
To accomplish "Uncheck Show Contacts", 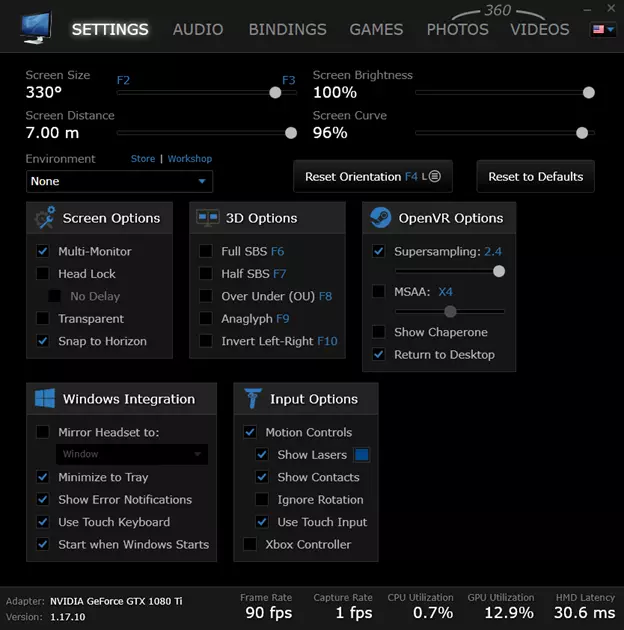I will [262, 477].
